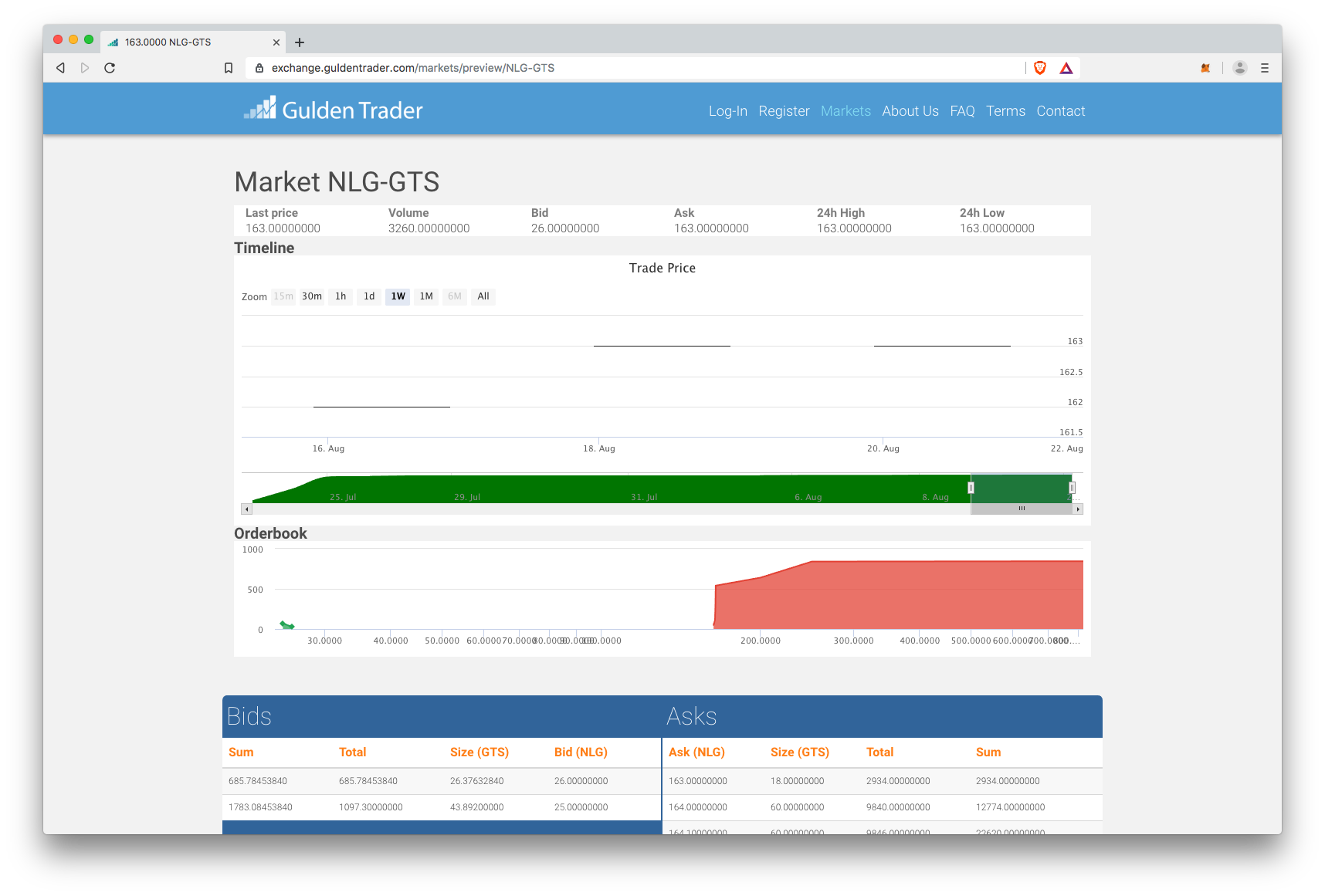
Task: Set chart zoom to 1d
Action: pos(369,296)
